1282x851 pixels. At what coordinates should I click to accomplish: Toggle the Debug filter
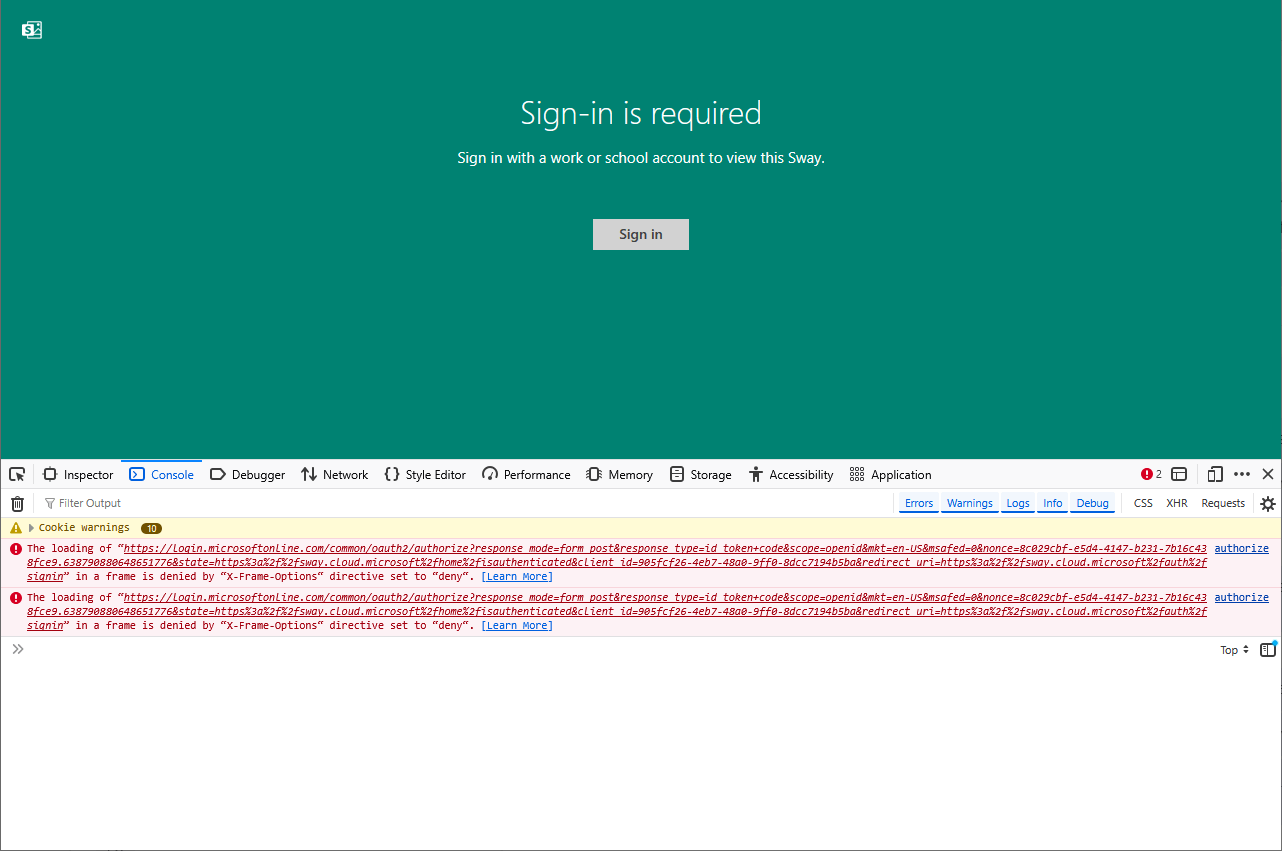point(1093,503)
